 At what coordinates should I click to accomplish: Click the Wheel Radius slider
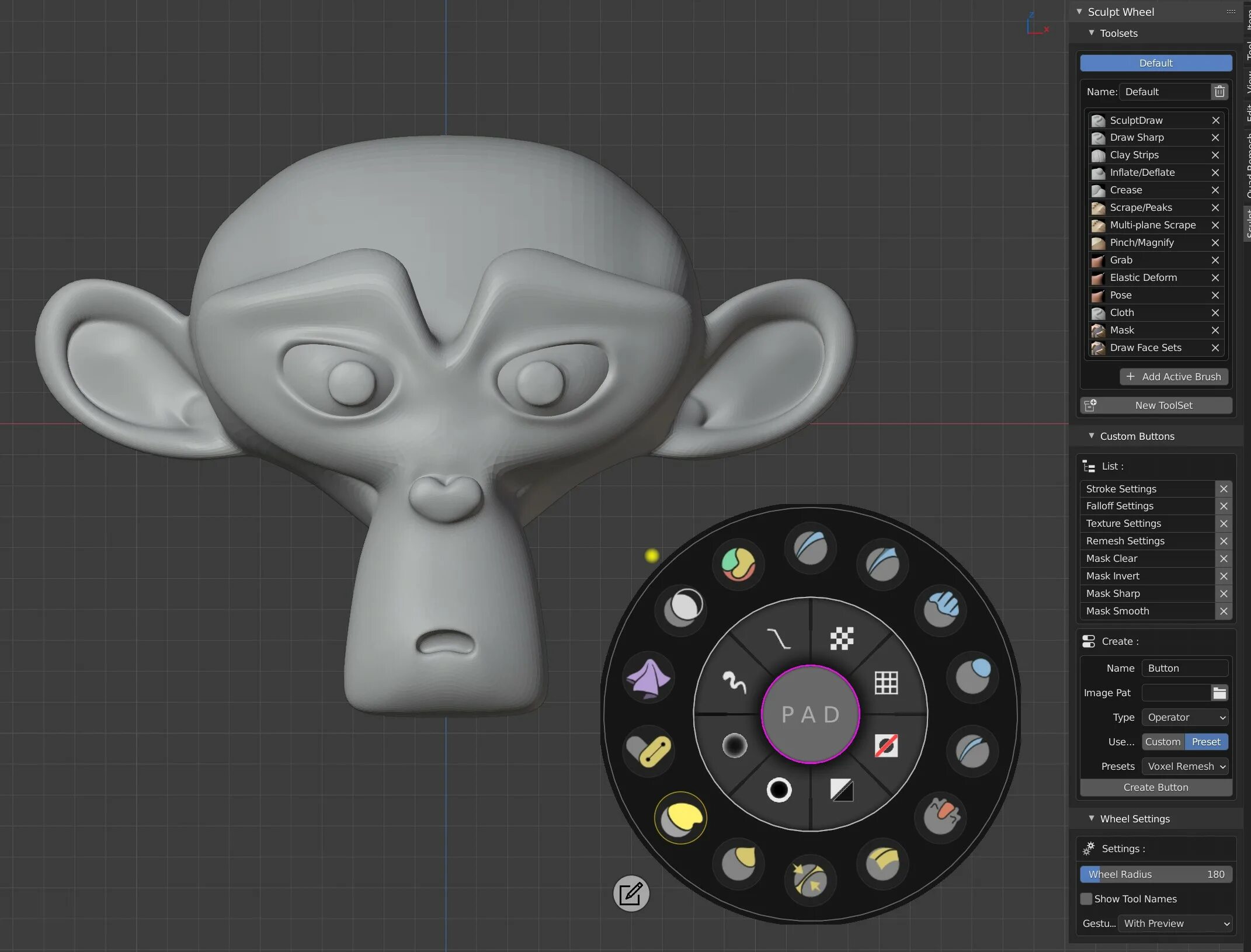1156,874
